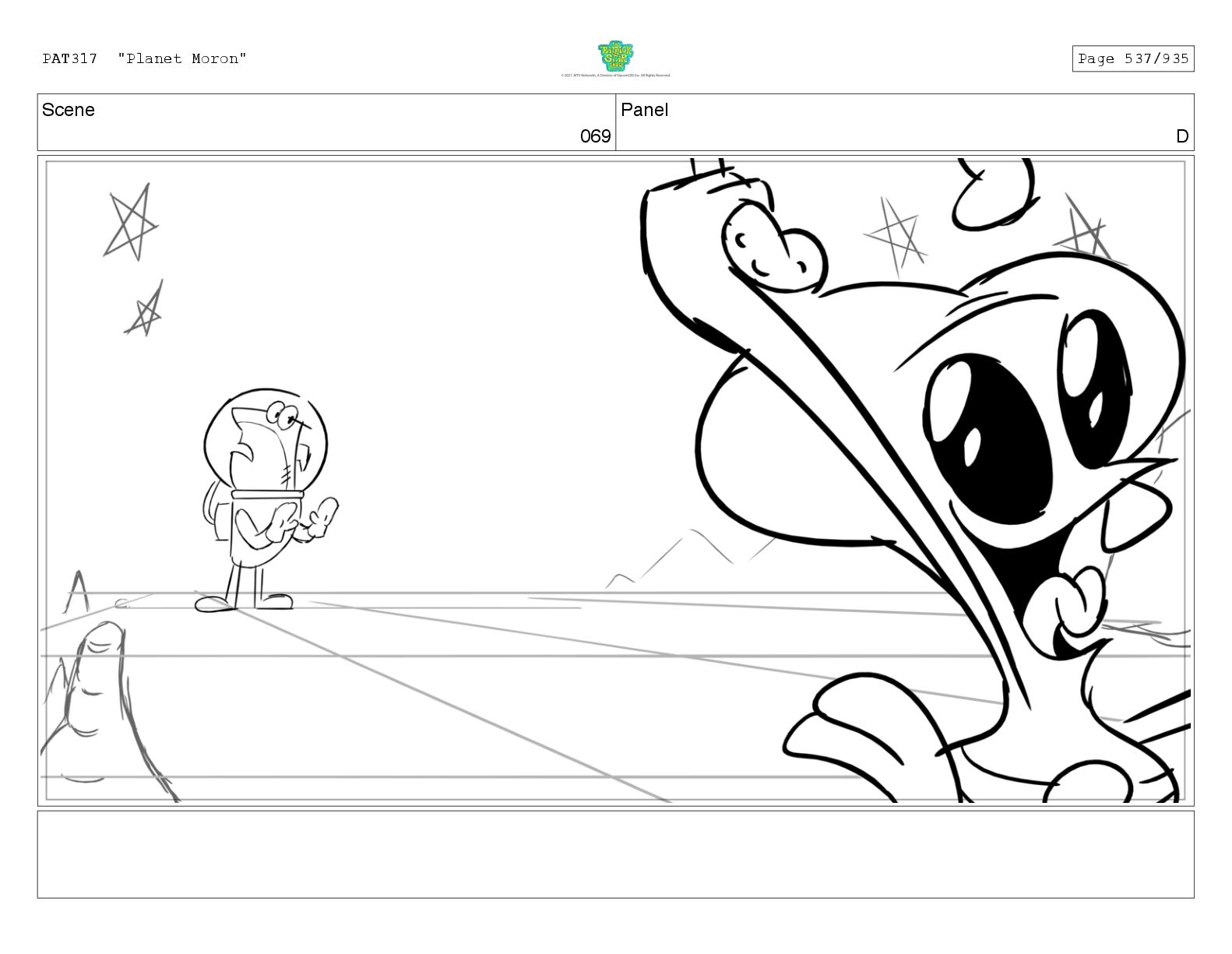Click the empty dialogue notes box

click(x=615, y=854)
